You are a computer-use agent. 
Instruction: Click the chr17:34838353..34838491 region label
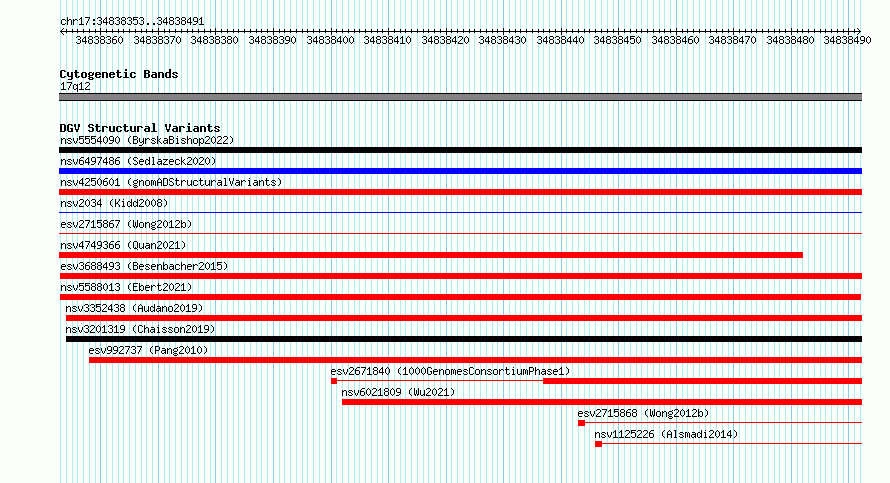[132, 22]
